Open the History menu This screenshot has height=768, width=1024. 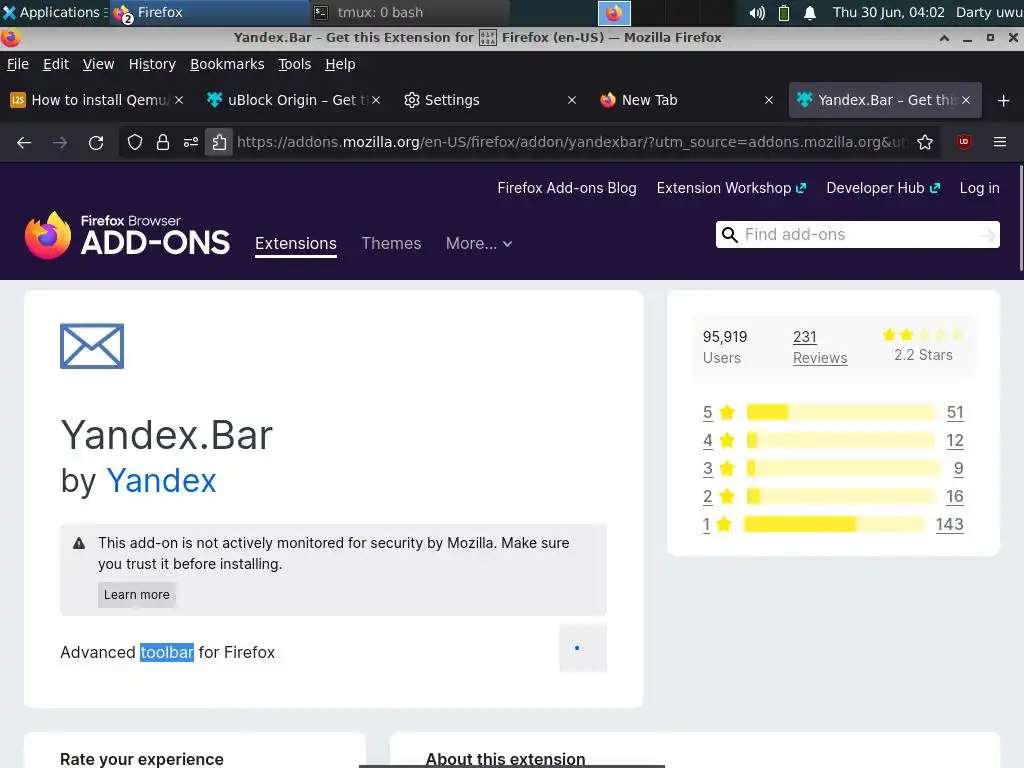152,64
